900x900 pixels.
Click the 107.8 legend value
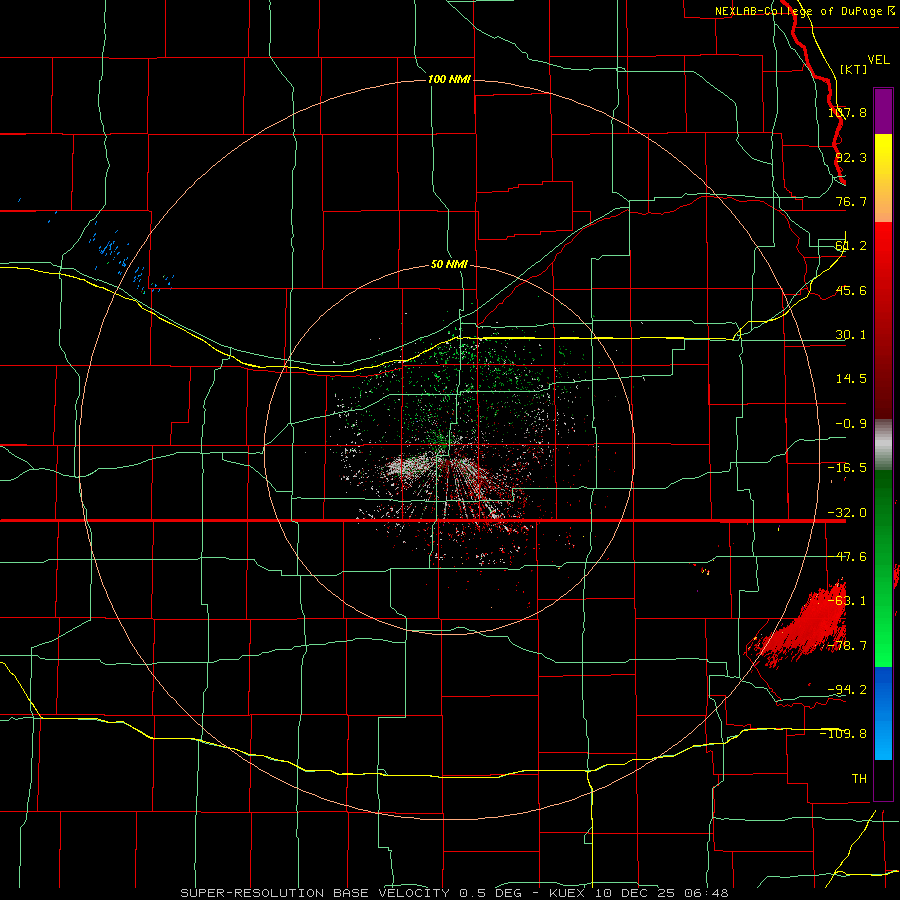(x=847, y=112)
